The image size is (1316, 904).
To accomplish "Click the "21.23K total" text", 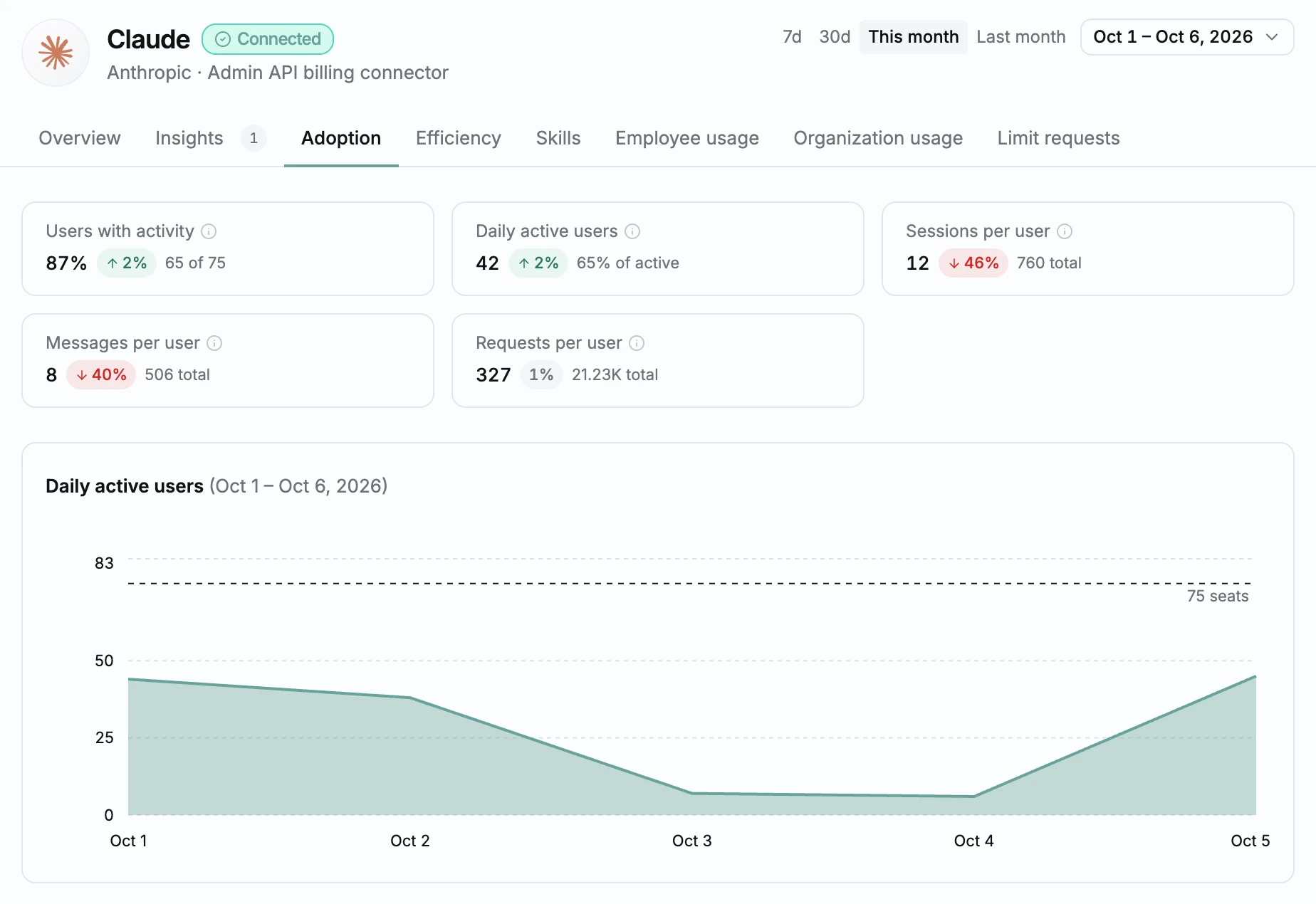I will tap(615, 375).
